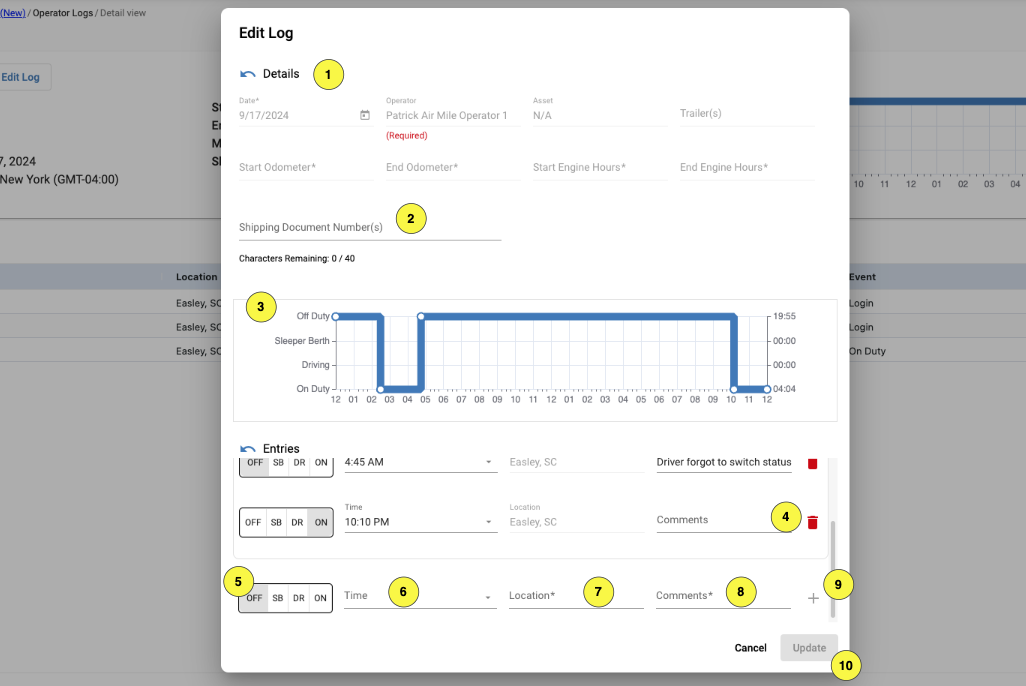Click the Shipping Document Number(s) field

pyautogui.click(x=370, y=228)
